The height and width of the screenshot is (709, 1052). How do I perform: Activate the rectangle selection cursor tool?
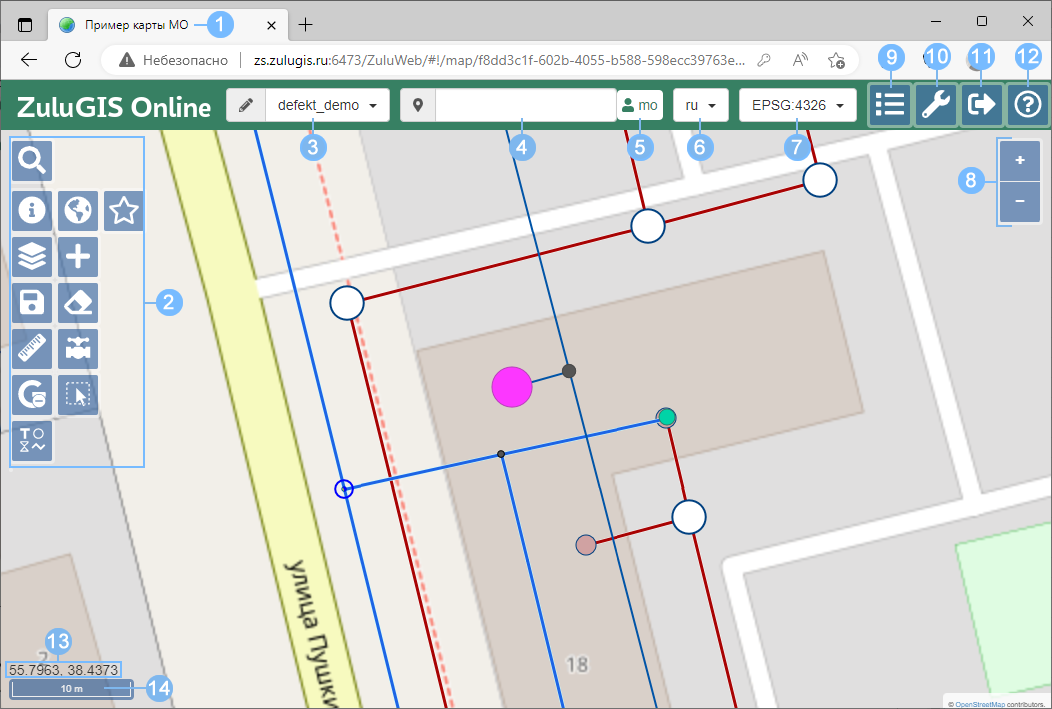click(78, 395)
